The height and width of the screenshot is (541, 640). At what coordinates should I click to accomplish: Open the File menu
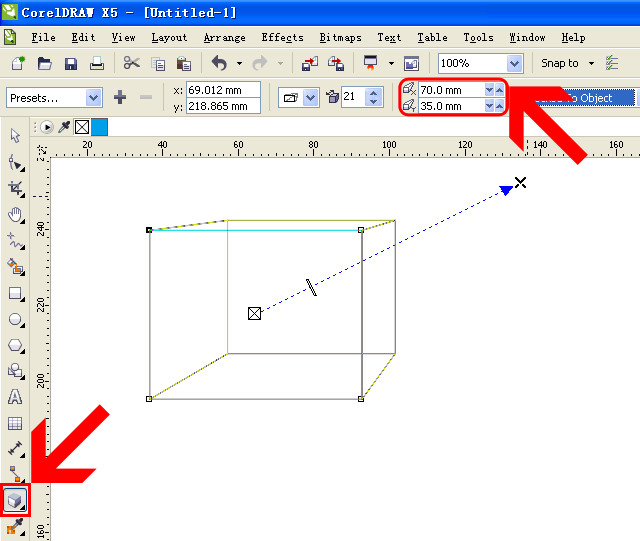tap(43, 38)
